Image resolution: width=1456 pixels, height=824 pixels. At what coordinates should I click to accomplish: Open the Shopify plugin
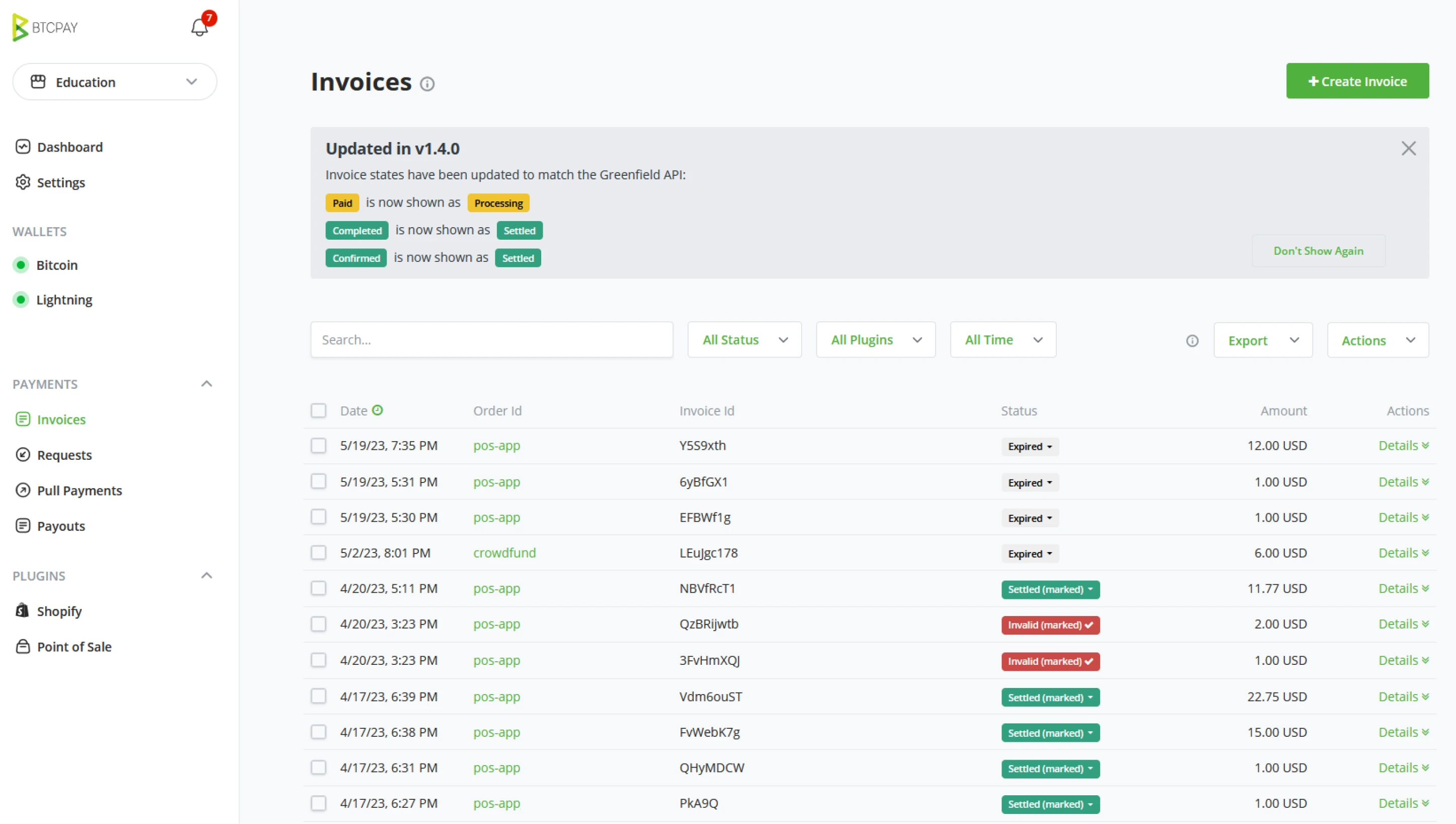click(x=59, y=611)
